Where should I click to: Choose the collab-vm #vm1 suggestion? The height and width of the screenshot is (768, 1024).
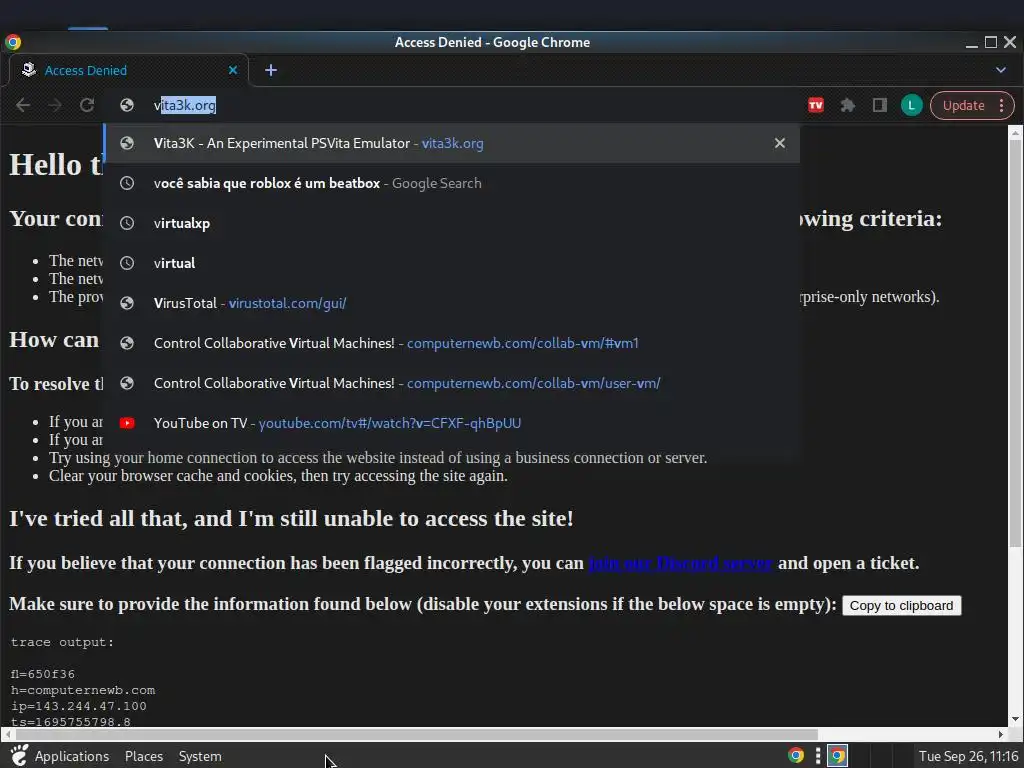(451, 343)
